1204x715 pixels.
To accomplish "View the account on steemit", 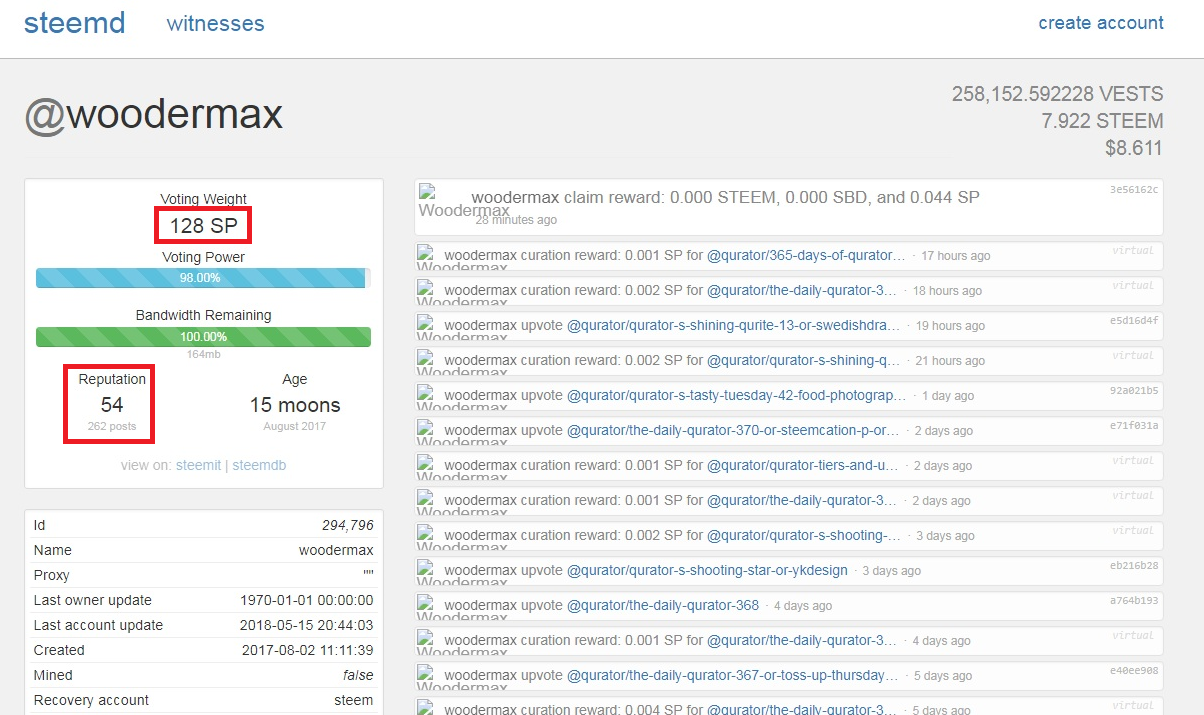I will pos(198,465).
